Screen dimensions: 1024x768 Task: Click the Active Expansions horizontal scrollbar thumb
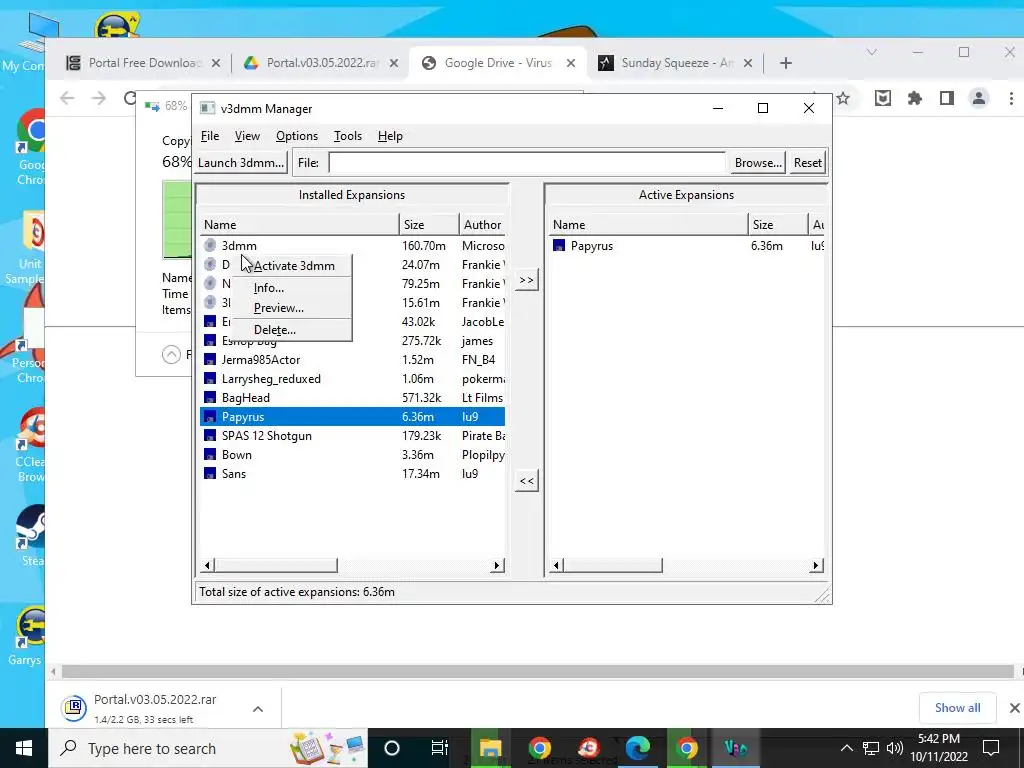[613, 566]
